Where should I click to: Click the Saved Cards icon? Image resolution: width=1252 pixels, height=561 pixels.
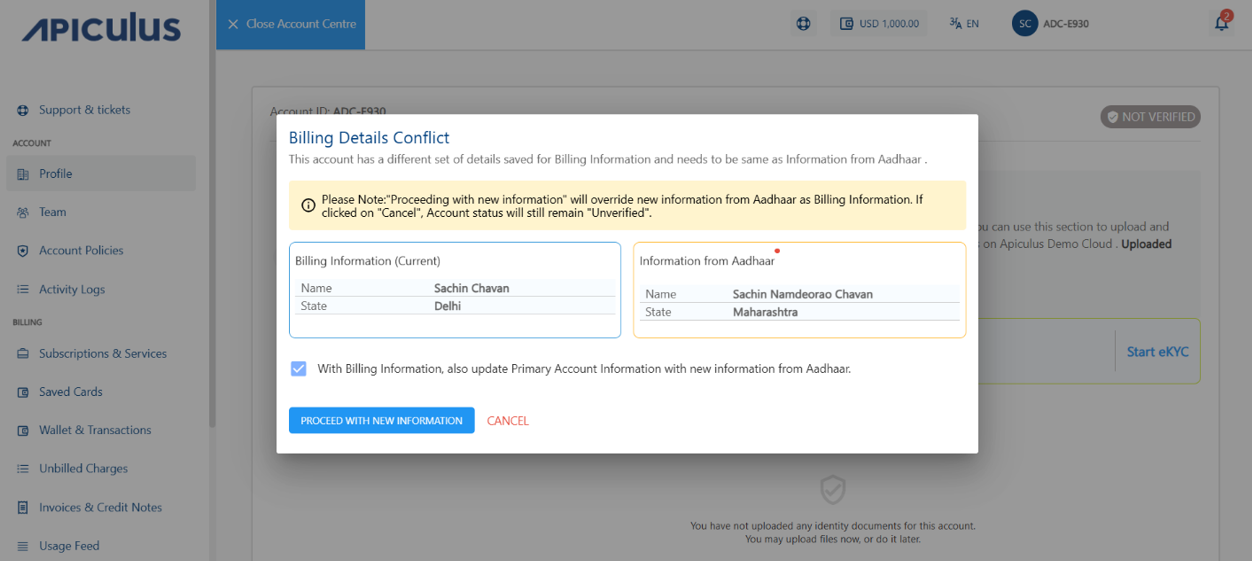point(23,392)
